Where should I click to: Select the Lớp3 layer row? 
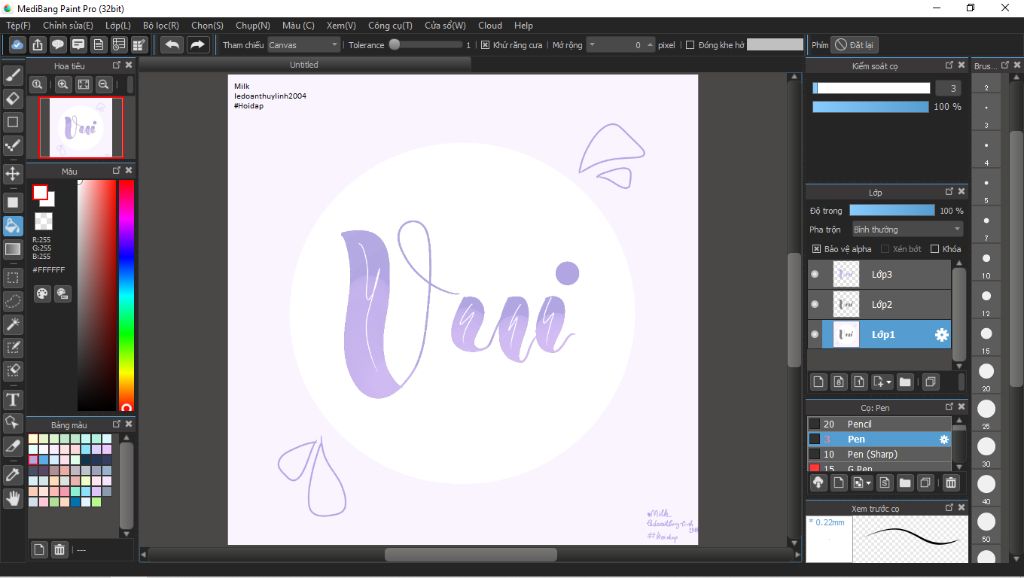pyautogui.click(x=879, y=274)
